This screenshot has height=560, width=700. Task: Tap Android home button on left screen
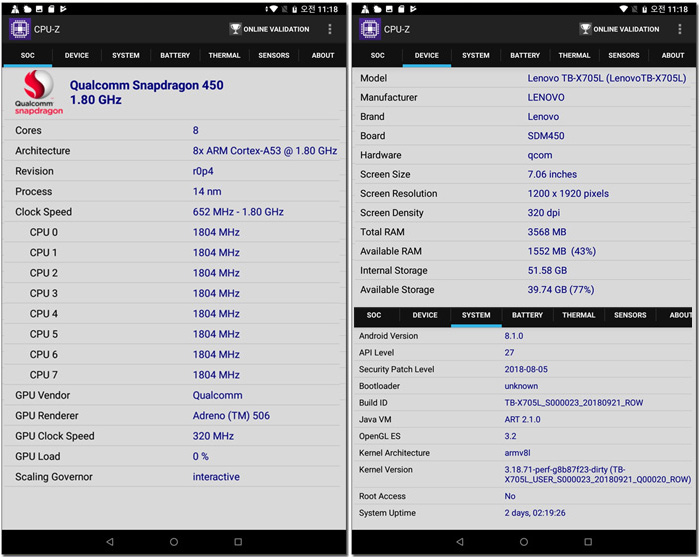point(174,542)
